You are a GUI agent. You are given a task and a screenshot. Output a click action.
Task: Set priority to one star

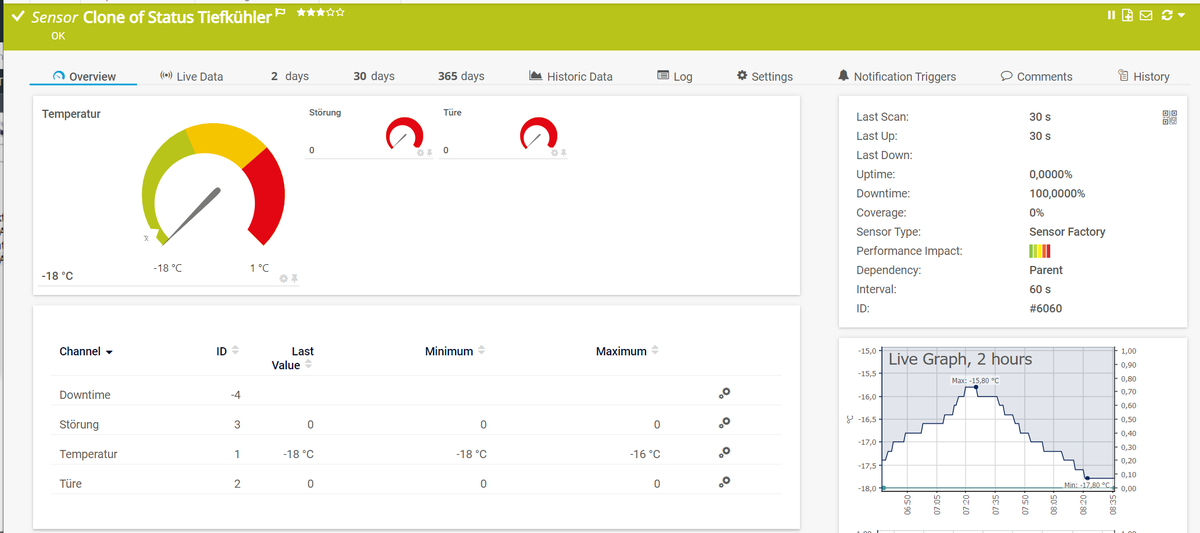pyautogui.click(x=301, y=11)
